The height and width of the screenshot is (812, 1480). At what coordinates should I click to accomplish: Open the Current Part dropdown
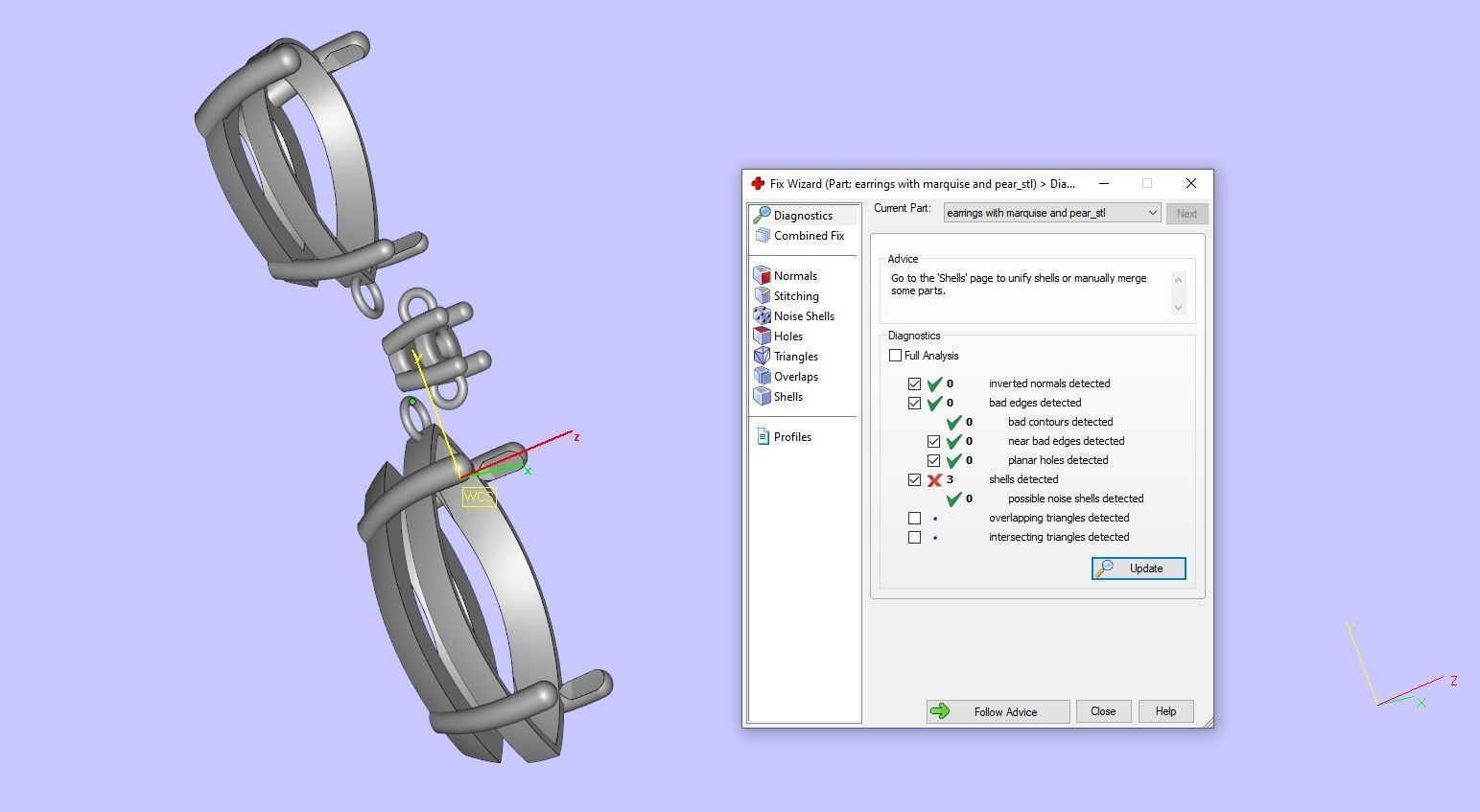(x=1052, y=213)
